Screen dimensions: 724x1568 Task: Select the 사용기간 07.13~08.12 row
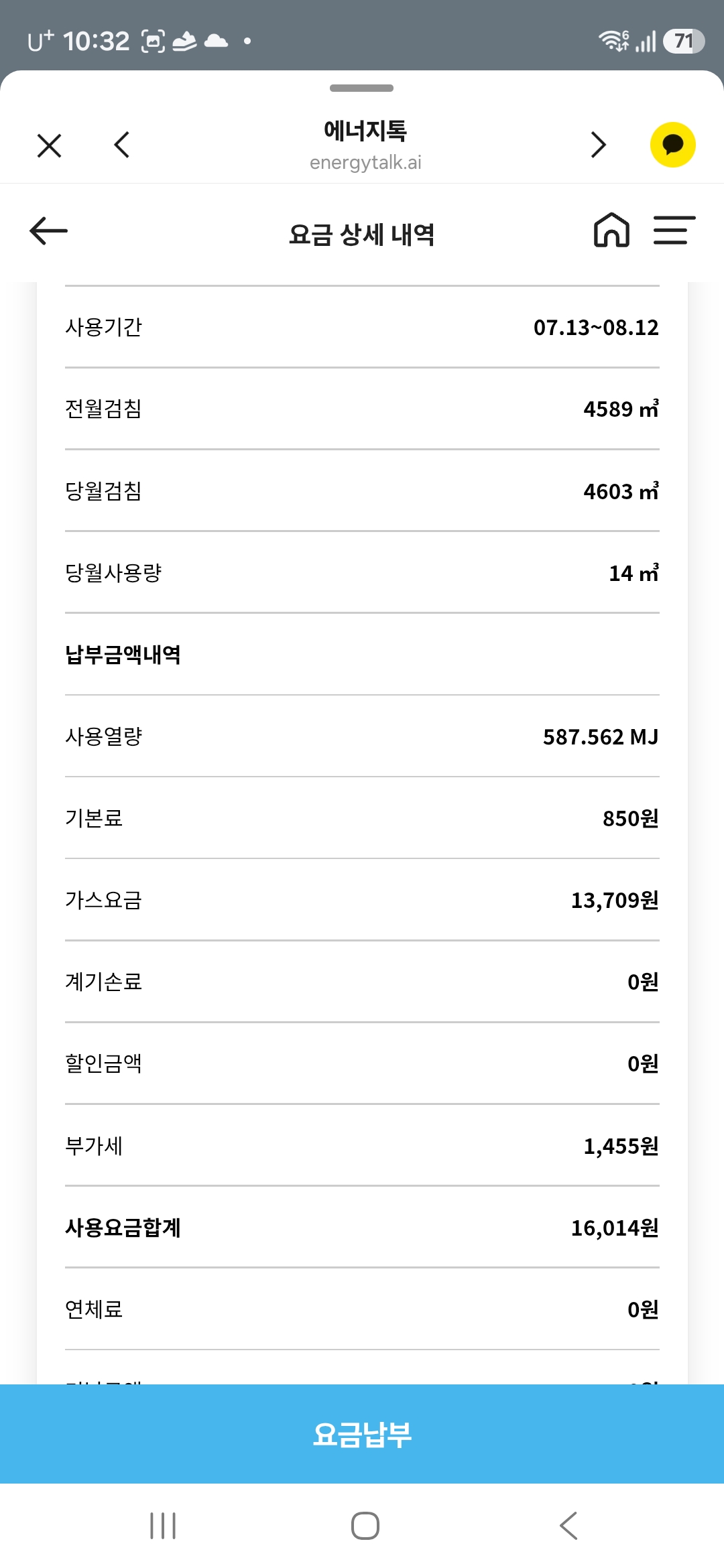click(x=362, y=327)
